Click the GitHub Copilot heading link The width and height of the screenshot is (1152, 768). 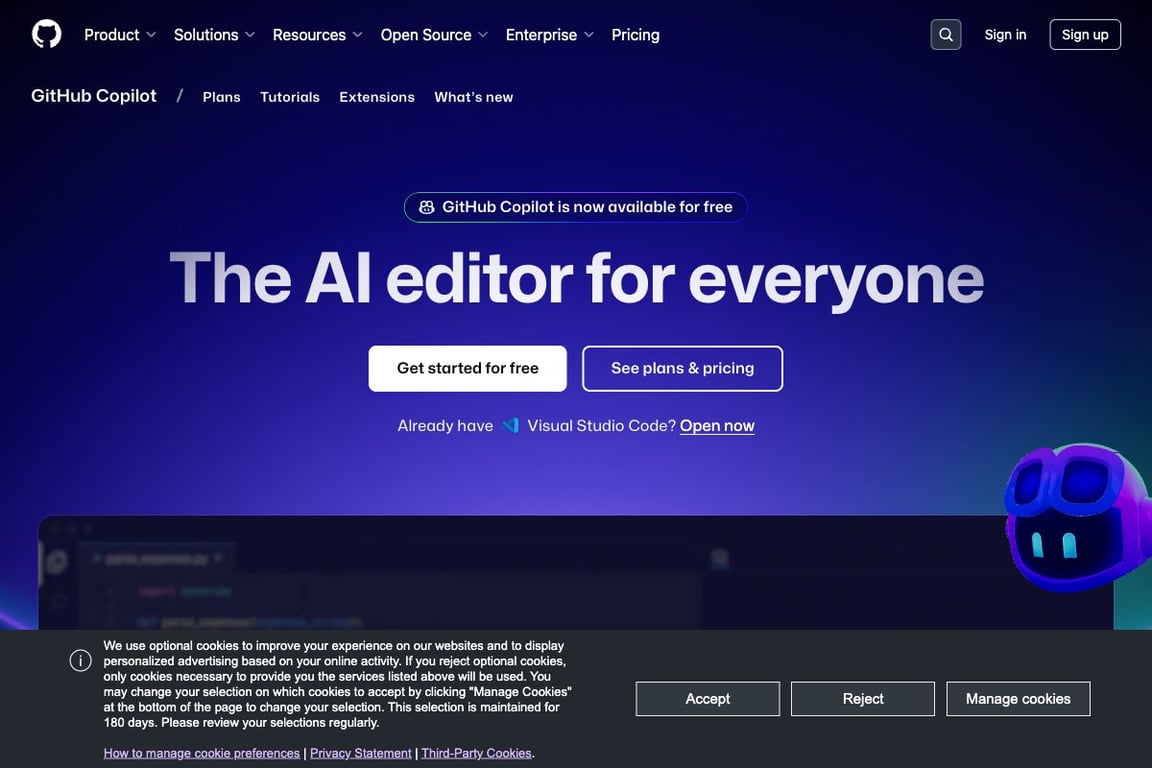pos(93,96)
